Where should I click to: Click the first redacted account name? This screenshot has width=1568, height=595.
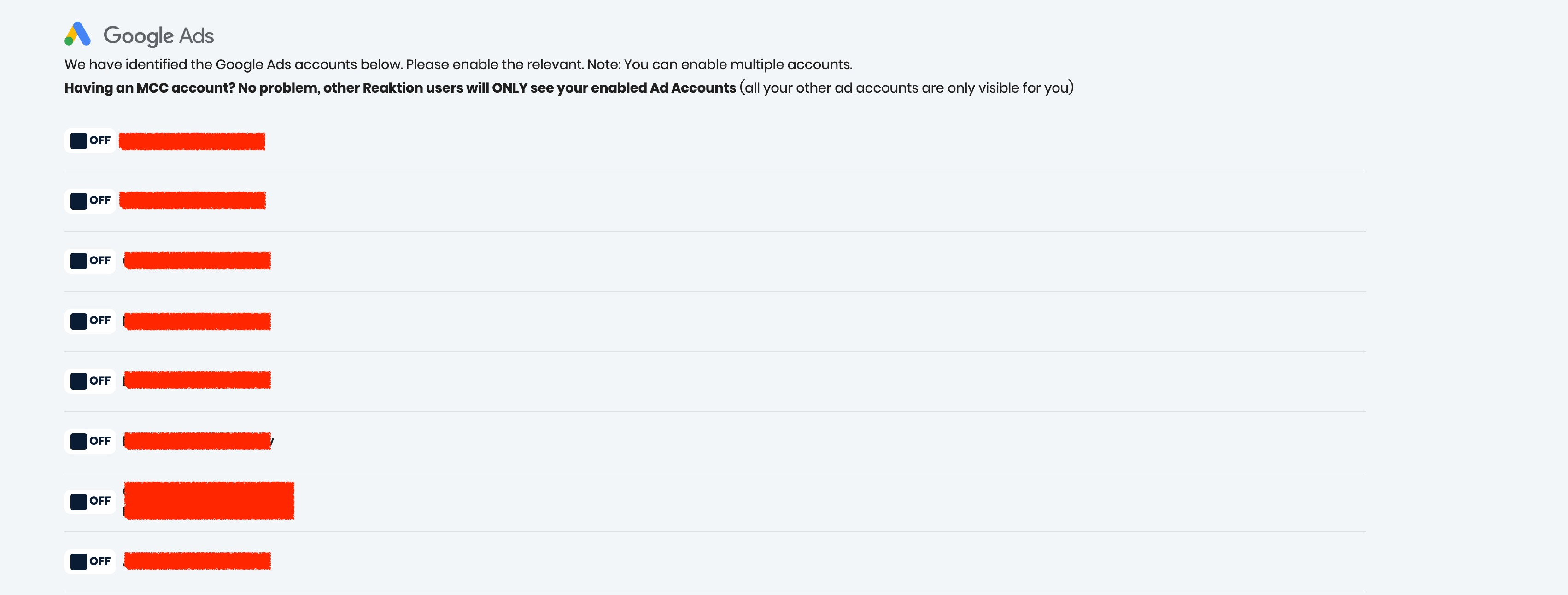(x=192, y=141)
